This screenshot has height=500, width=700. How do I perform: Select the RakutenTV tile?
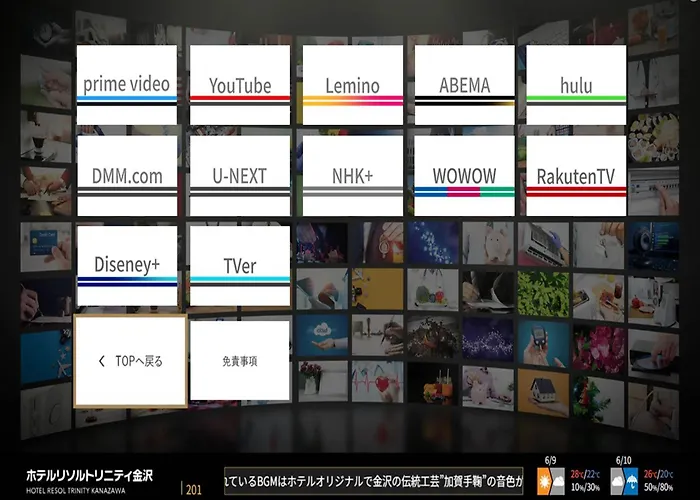576,176
